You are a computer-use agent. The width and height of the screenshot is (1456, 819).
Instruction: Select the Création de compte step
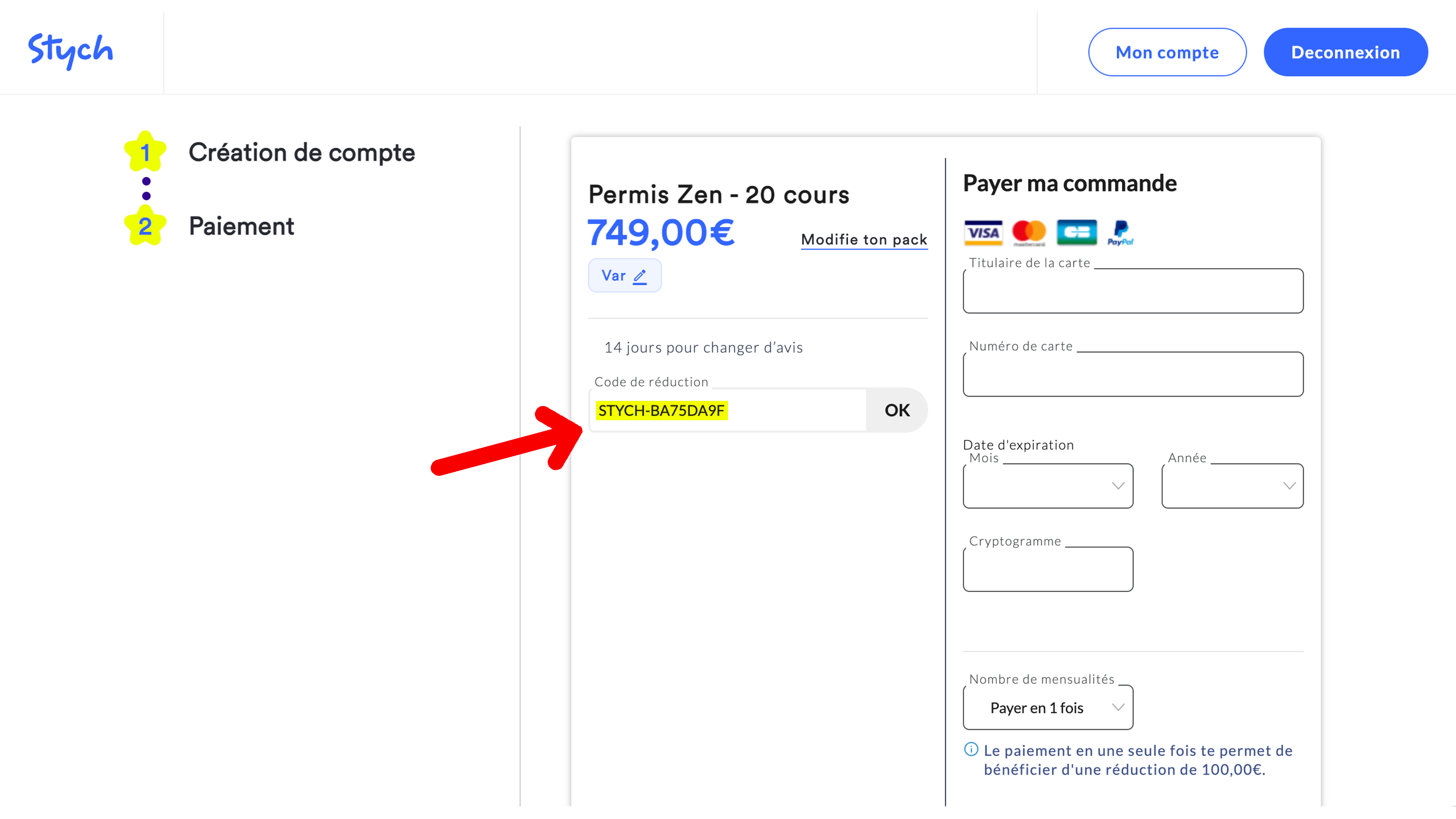(302, 152)
